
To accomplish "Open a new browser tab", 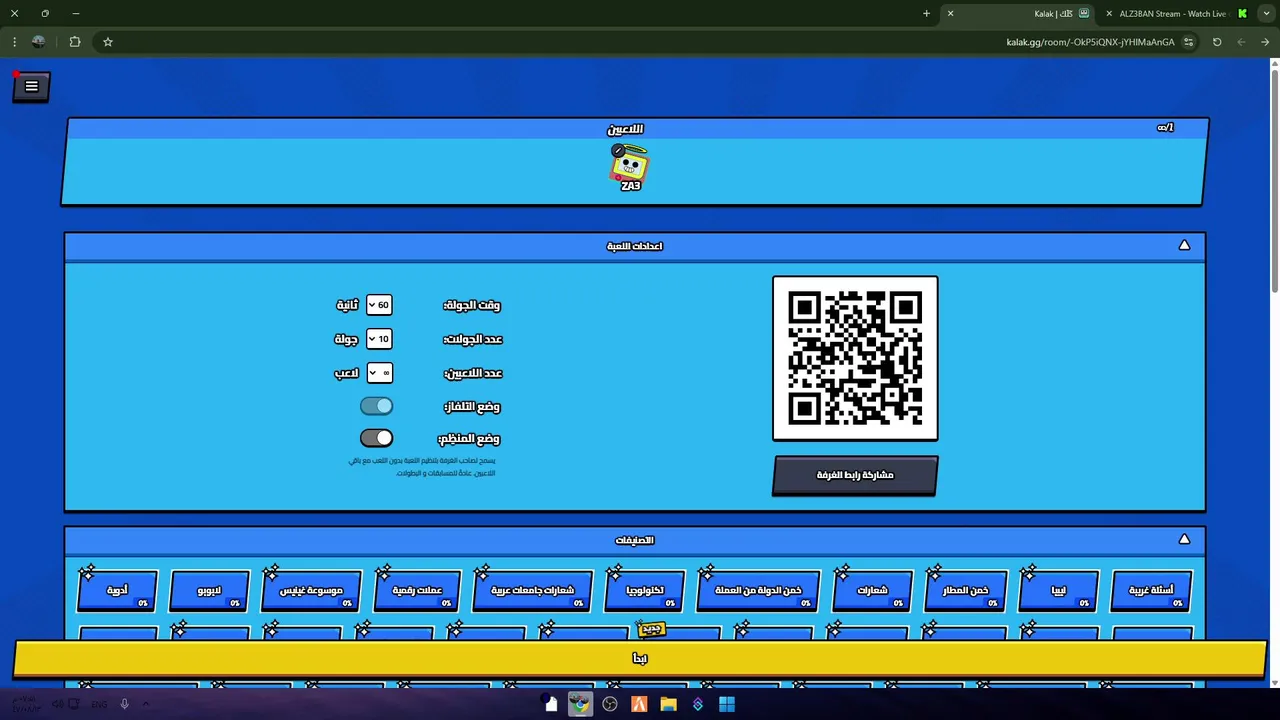I will (x=926, y=14).
